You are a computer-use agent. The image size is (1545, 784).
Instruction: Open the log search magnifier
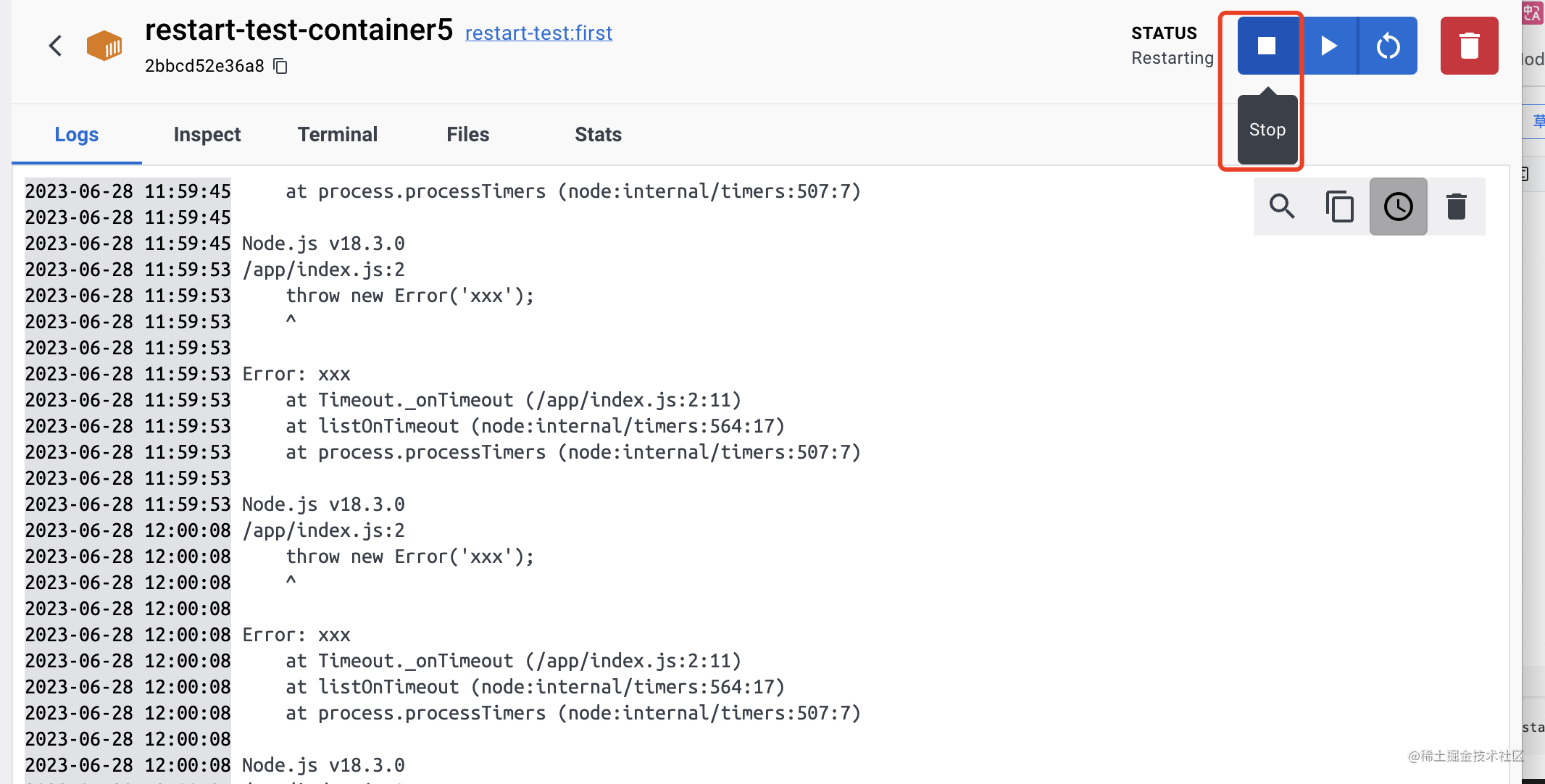tap(1282, 207)
